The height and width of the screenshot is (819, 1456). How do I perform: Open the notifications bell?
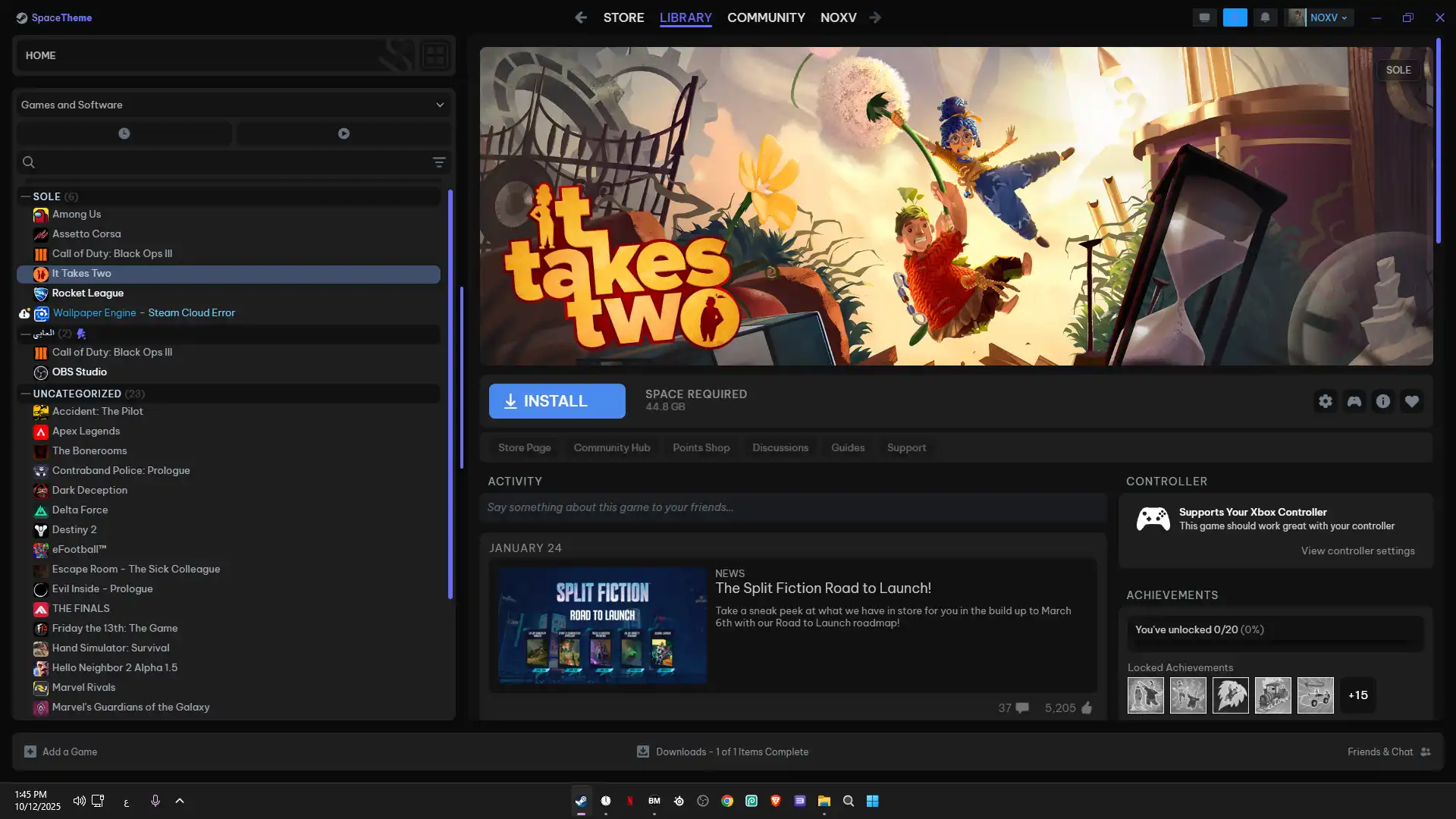coord(1265,17)
